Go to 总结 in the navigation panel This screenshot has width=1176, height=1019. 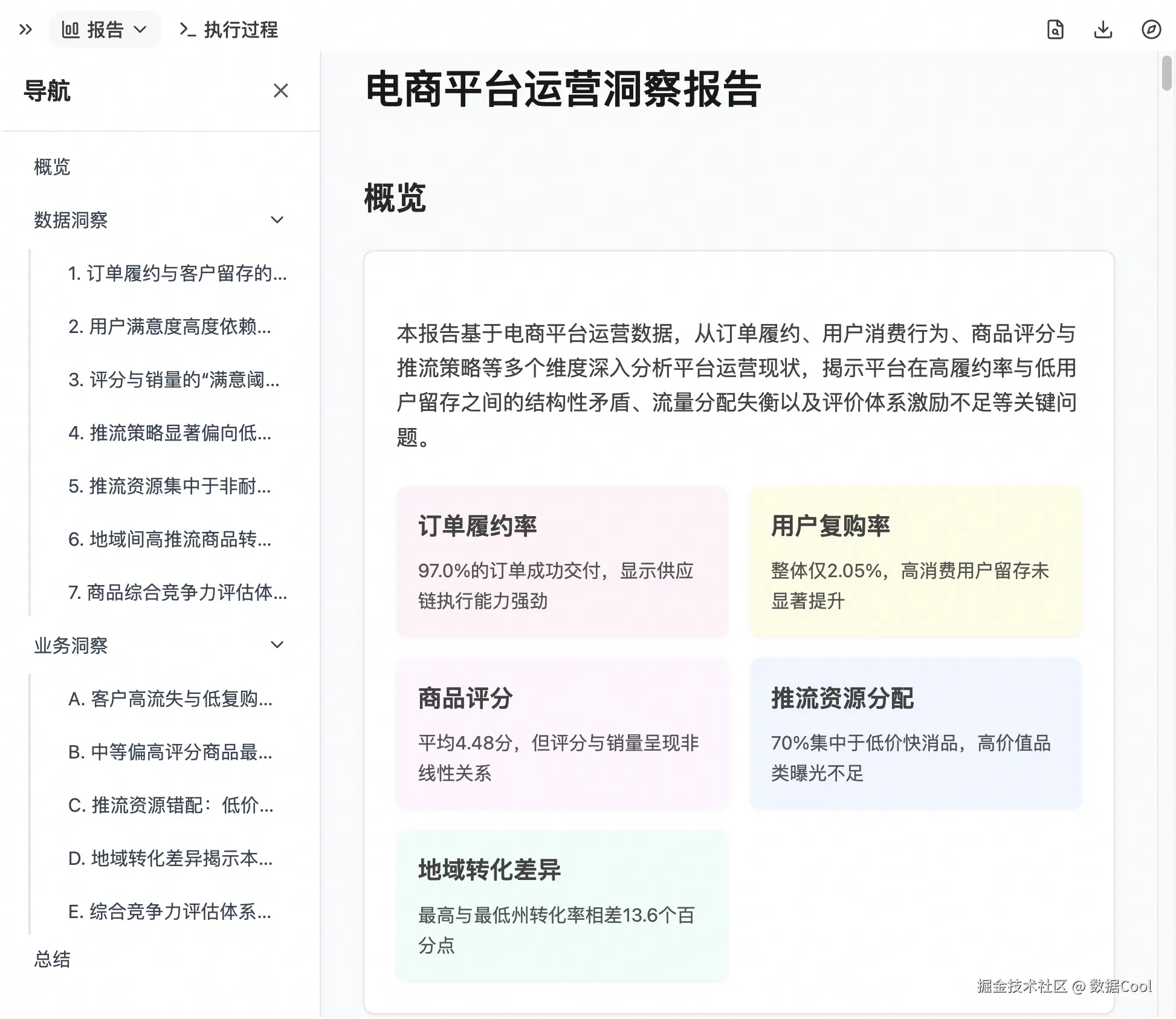coord(52,959)
